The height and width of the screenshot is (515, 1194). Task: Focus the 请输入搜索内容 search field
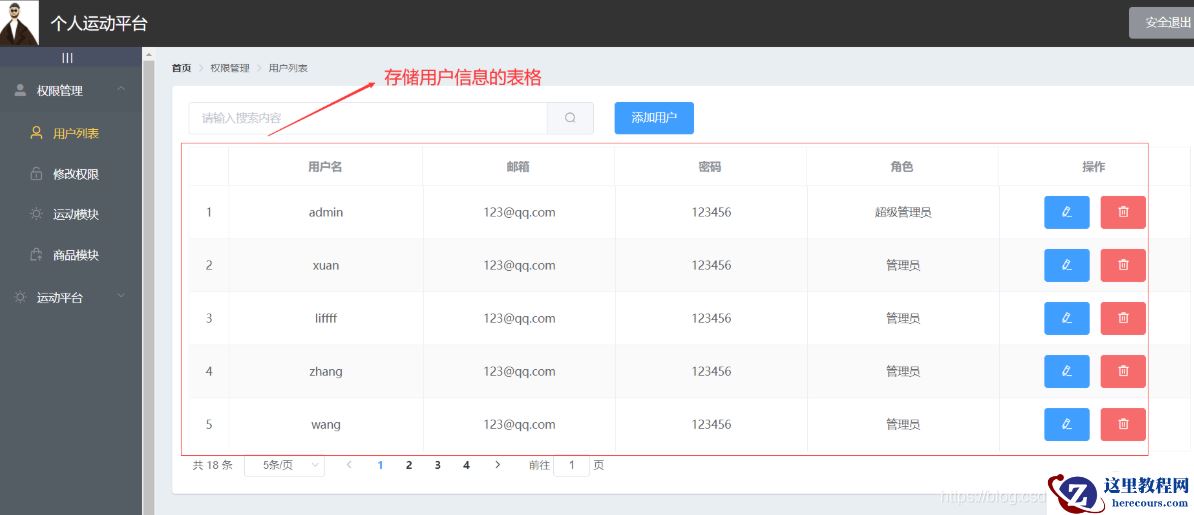[368, 118]
